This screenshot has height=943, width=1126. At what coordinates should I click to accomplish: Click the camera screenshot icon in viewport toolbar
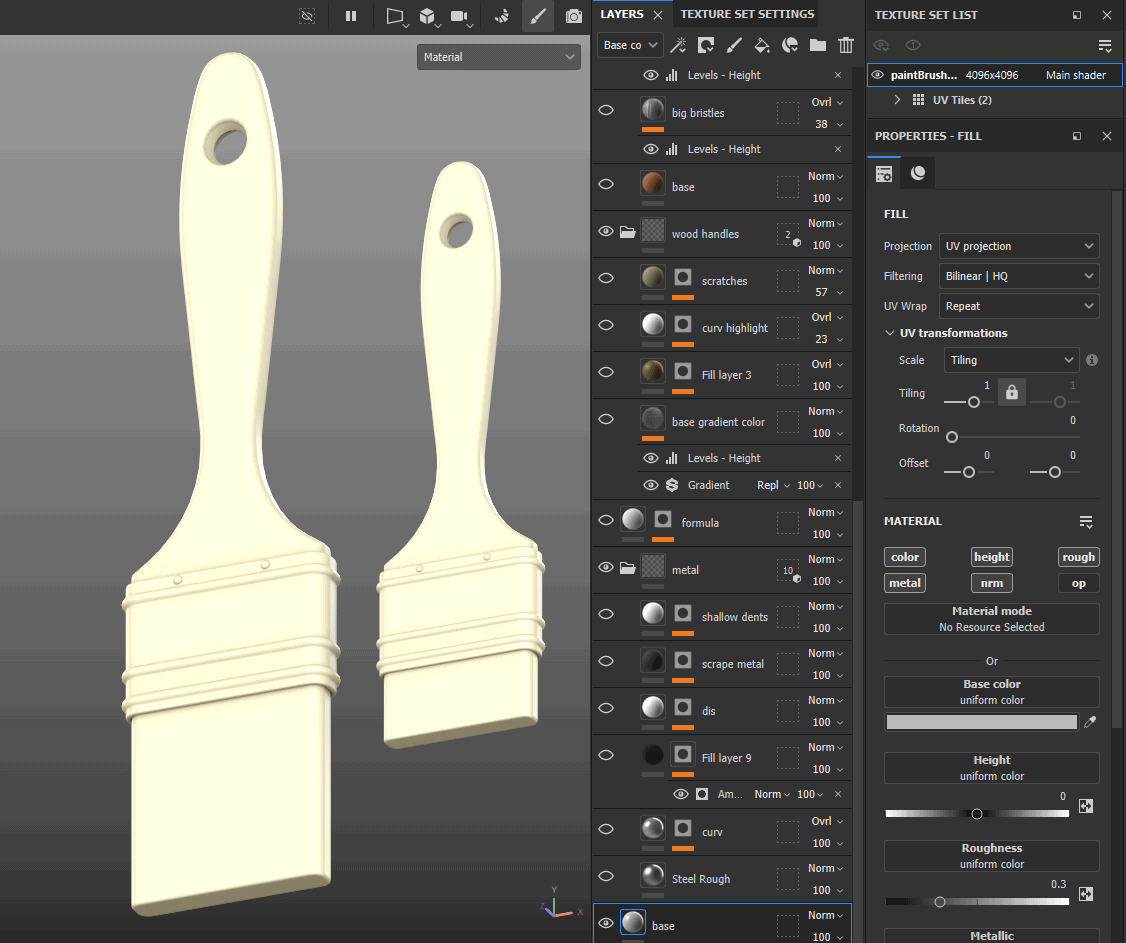pos(573,16)
